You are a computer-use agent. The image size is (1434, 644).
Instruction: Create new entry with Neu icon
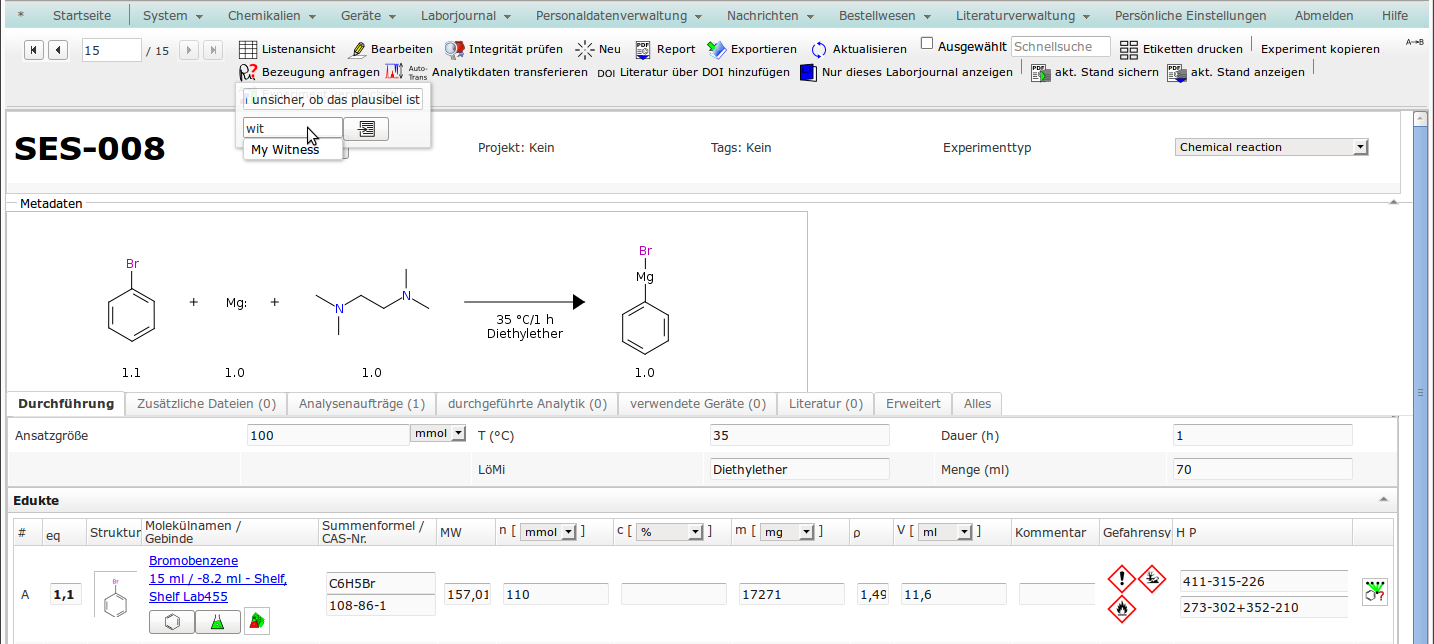pos(585,49)
